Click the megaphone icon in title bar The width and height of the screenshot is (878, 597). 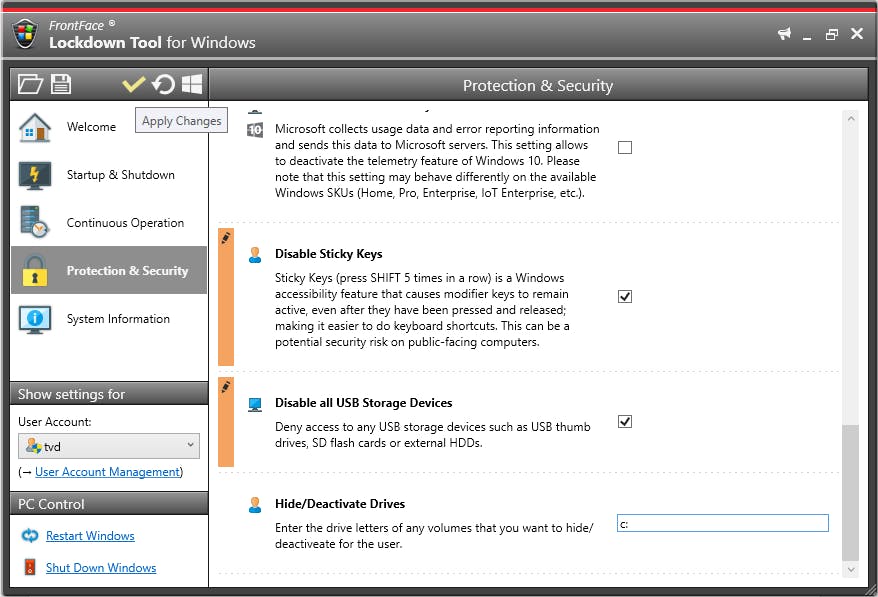[x=784, y=34]
